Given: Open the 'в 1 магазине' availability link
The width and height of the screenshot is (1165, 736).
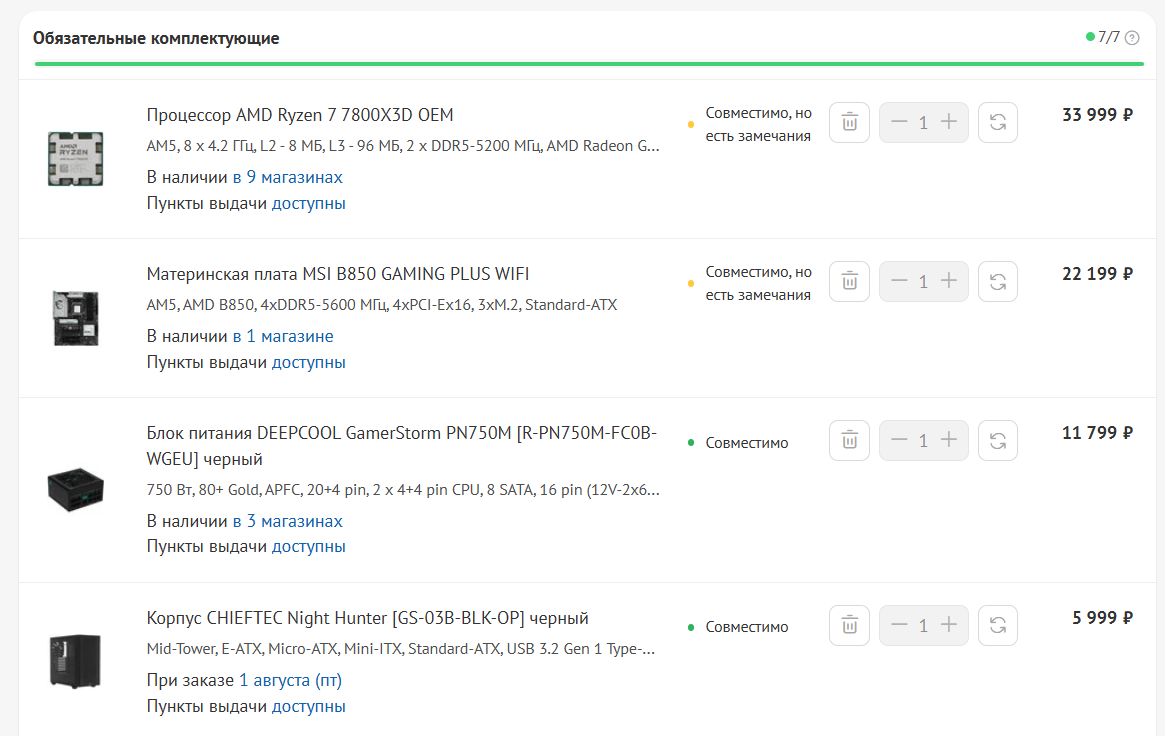Looking at the screenshot, I should [283, 336].
